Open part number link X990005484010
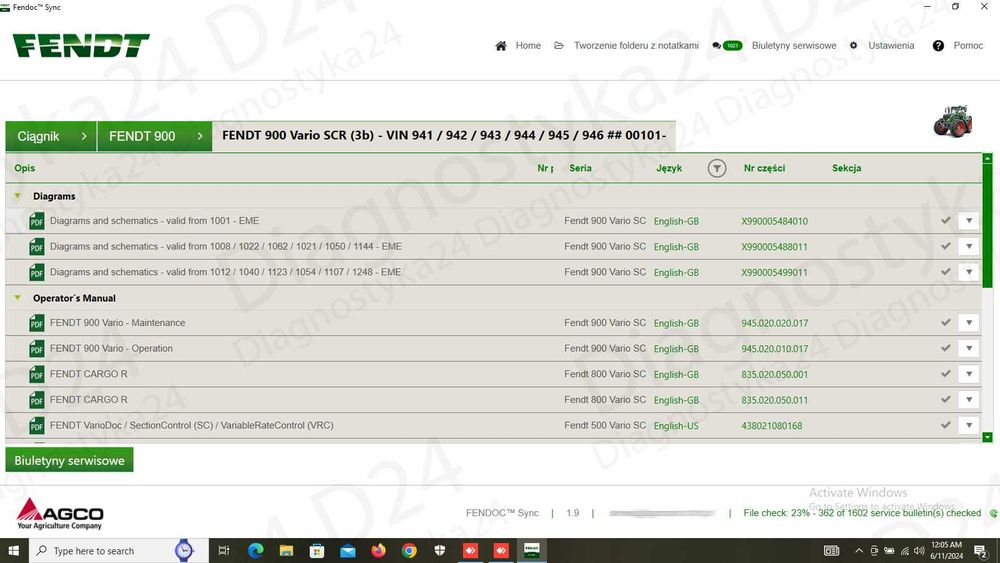Image resolution: width=1000 pixels, height=563 pixels. click(774, 221)
